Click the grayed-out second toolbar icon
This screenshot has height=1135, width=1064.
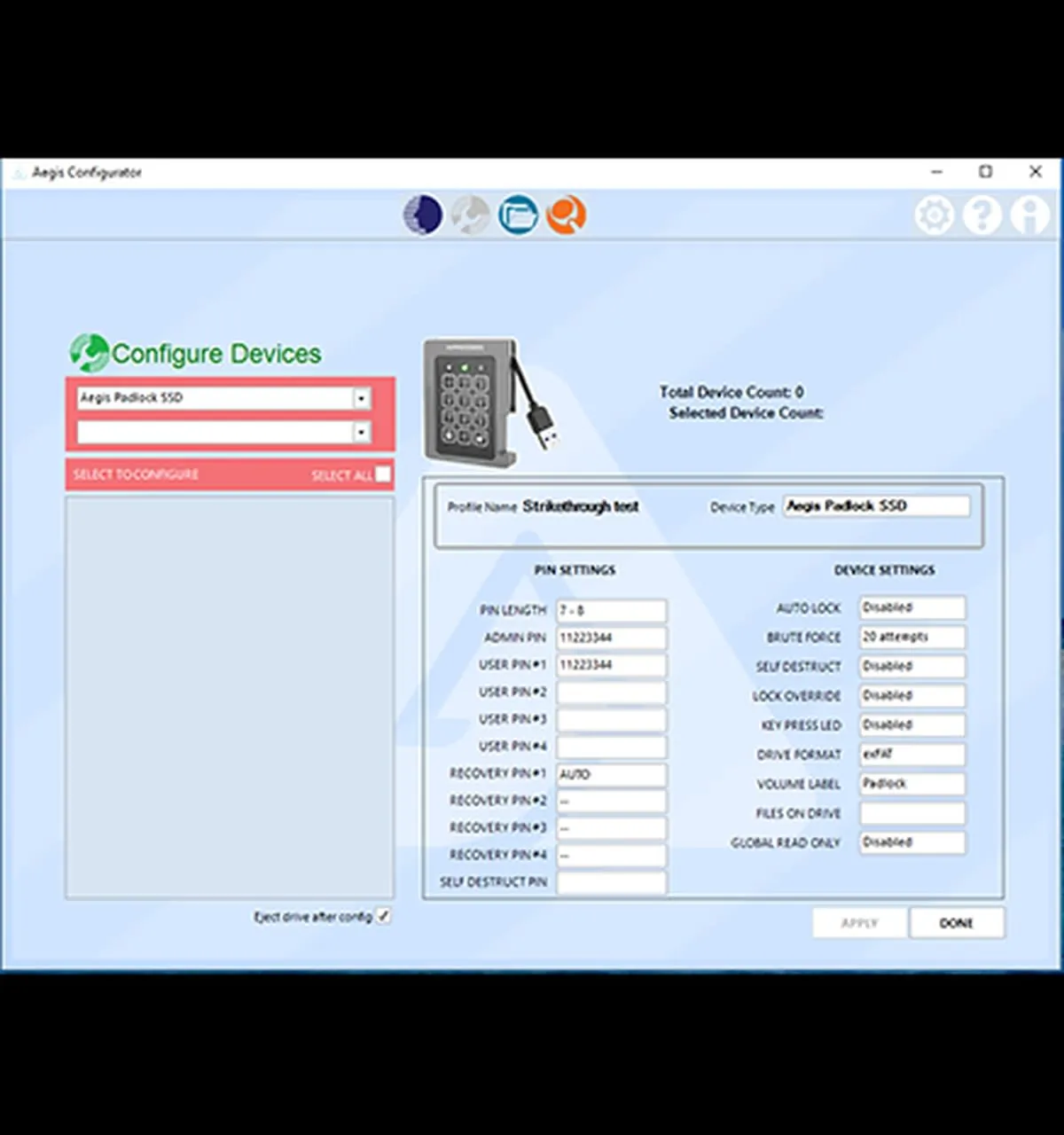click(x=470, y=215)
